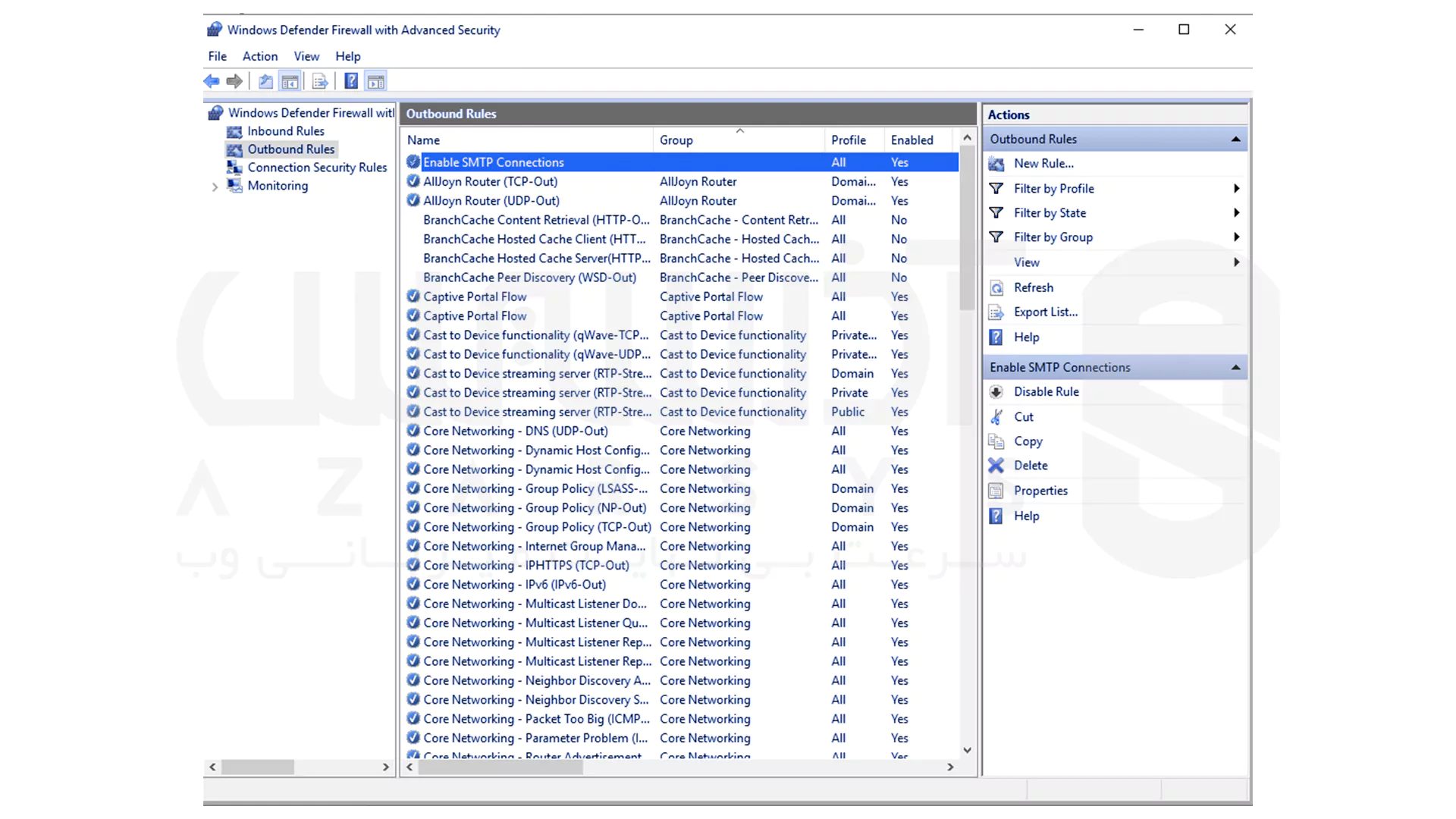Click the checkmark icon of AllJoyn Router (TCP-Out)
Image resolution: width=1456 pixels, height=819 pixels.
point(413,181)
